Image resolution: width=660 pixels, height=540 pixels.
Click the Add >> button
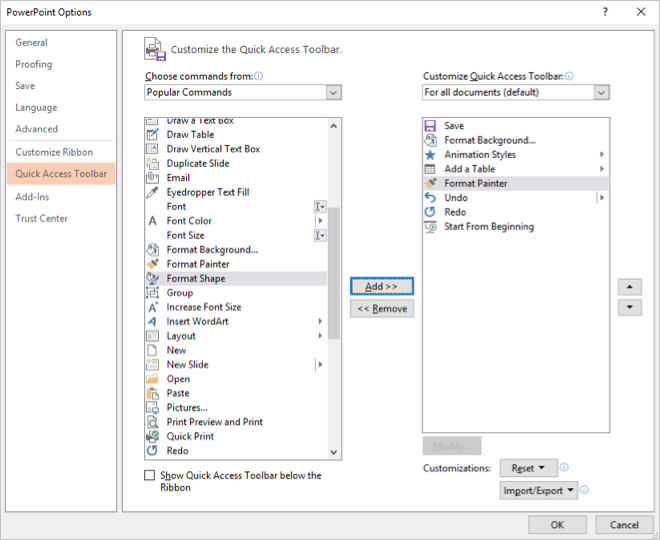381,286
